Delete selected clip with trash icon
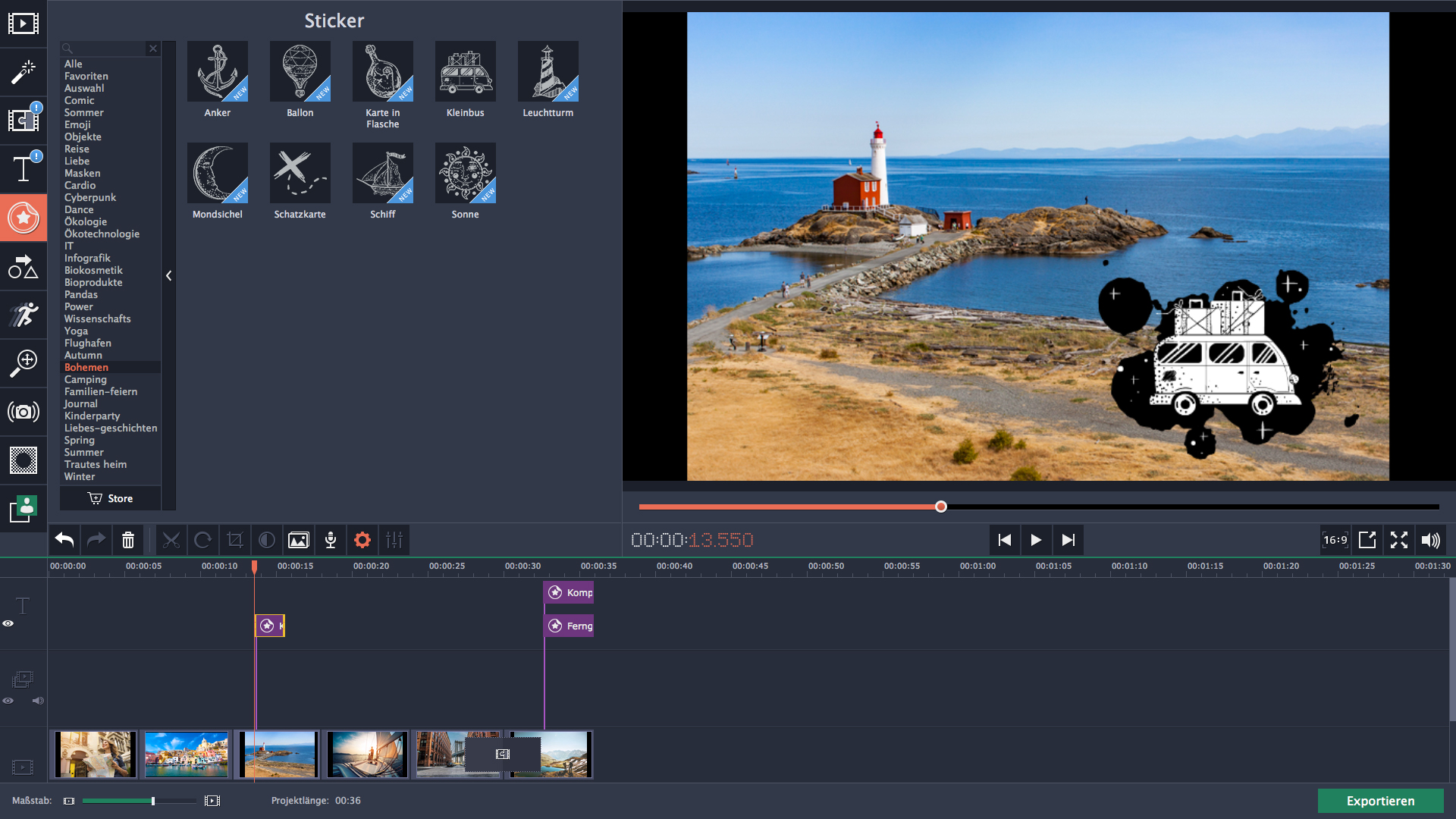Viewport: 1456px width, 819px height. click(x=128, y=540)
